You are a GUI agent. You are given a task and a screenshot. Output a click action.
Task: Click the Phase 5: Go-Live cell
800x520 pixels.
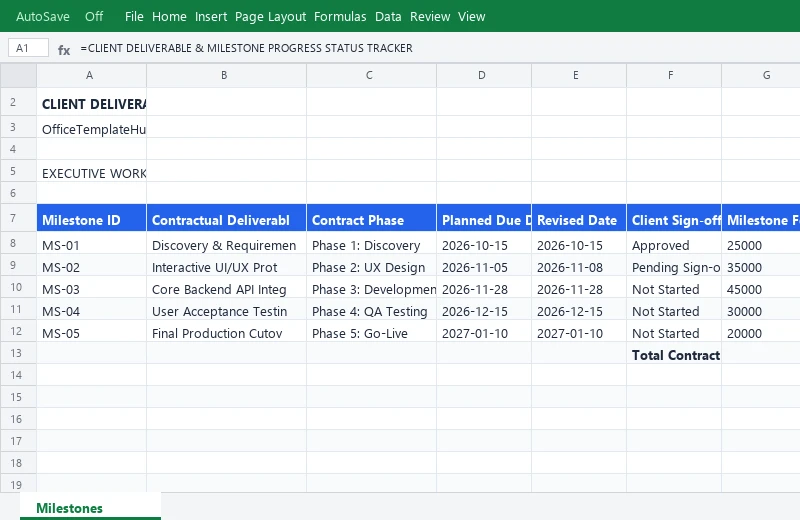pyautogui.click(x=371, y=333)
